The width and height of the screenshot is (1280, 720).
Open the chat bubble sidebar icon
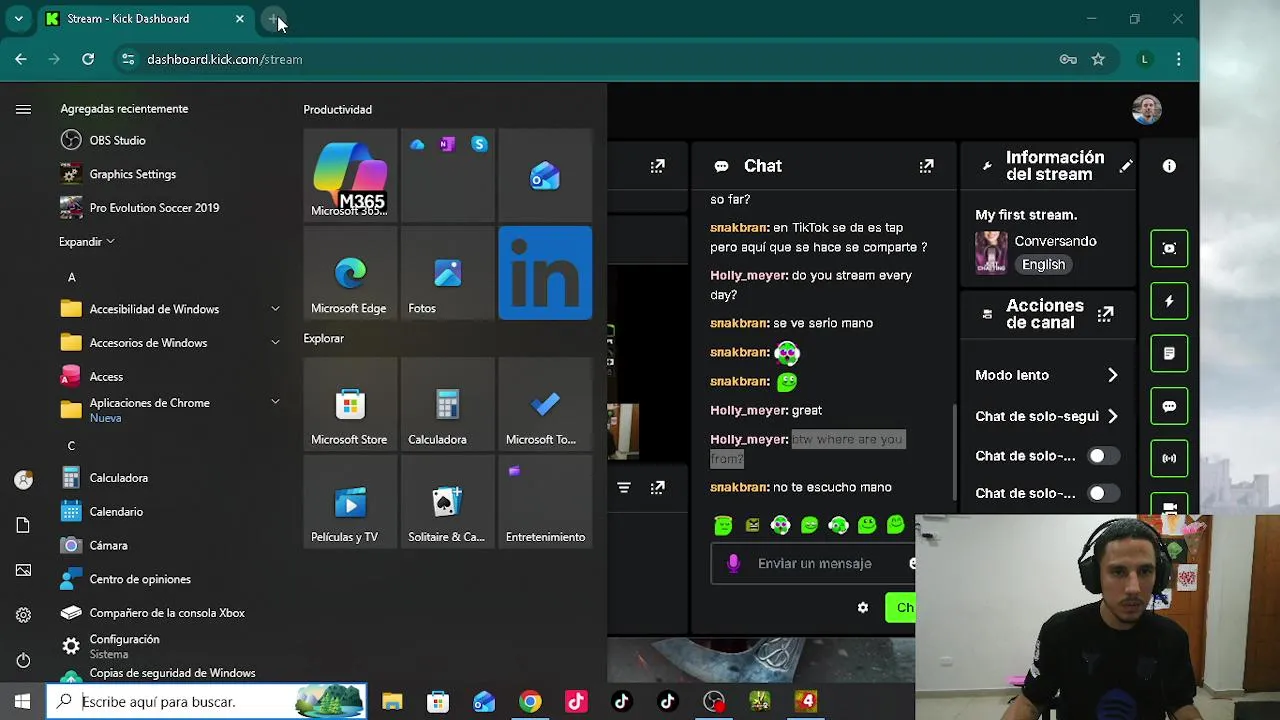[1169, 407]
